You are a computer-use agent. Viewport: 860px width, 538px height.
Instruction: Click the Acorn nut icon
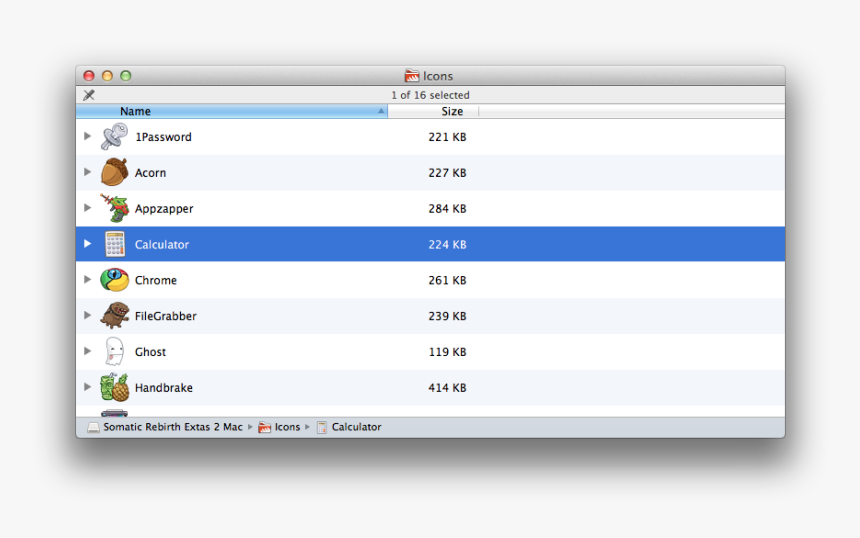pyautogui.click(x=114, y=172)
